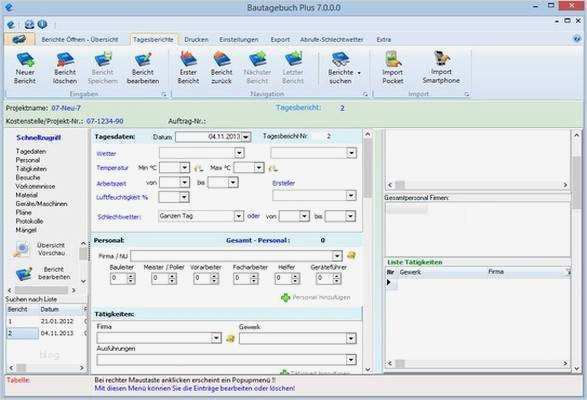Expand Firma / NU dropdown

[x=337, y=256]
